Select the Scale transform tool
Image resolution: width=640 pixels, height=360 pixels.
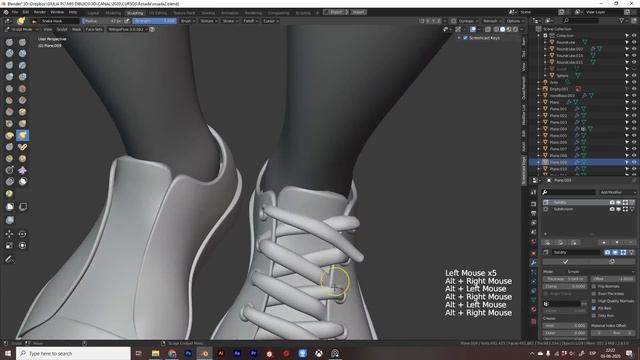[x=9, y=245]
